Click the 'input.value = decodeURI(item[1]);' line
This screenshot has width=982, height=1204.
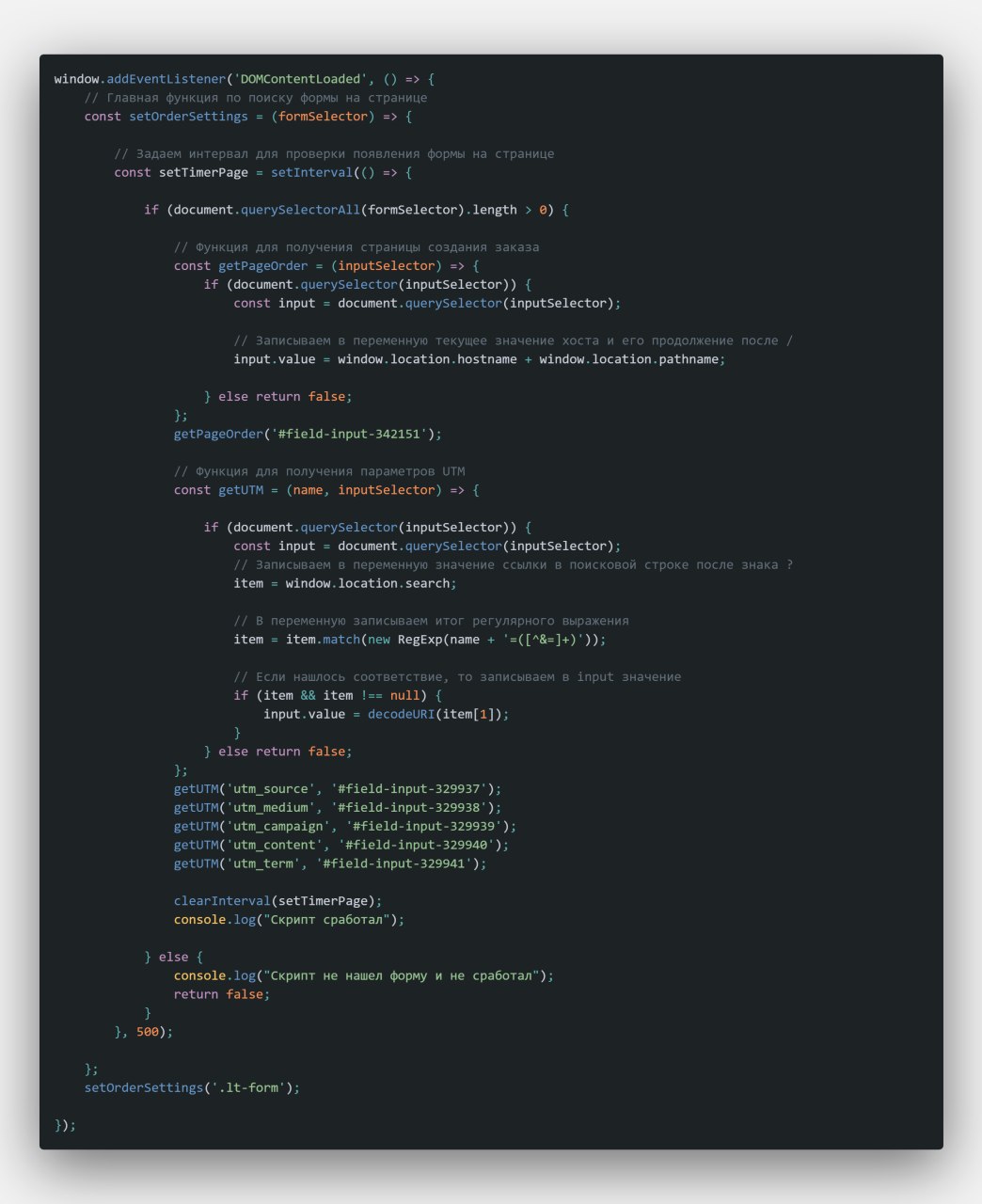(387, 714)
